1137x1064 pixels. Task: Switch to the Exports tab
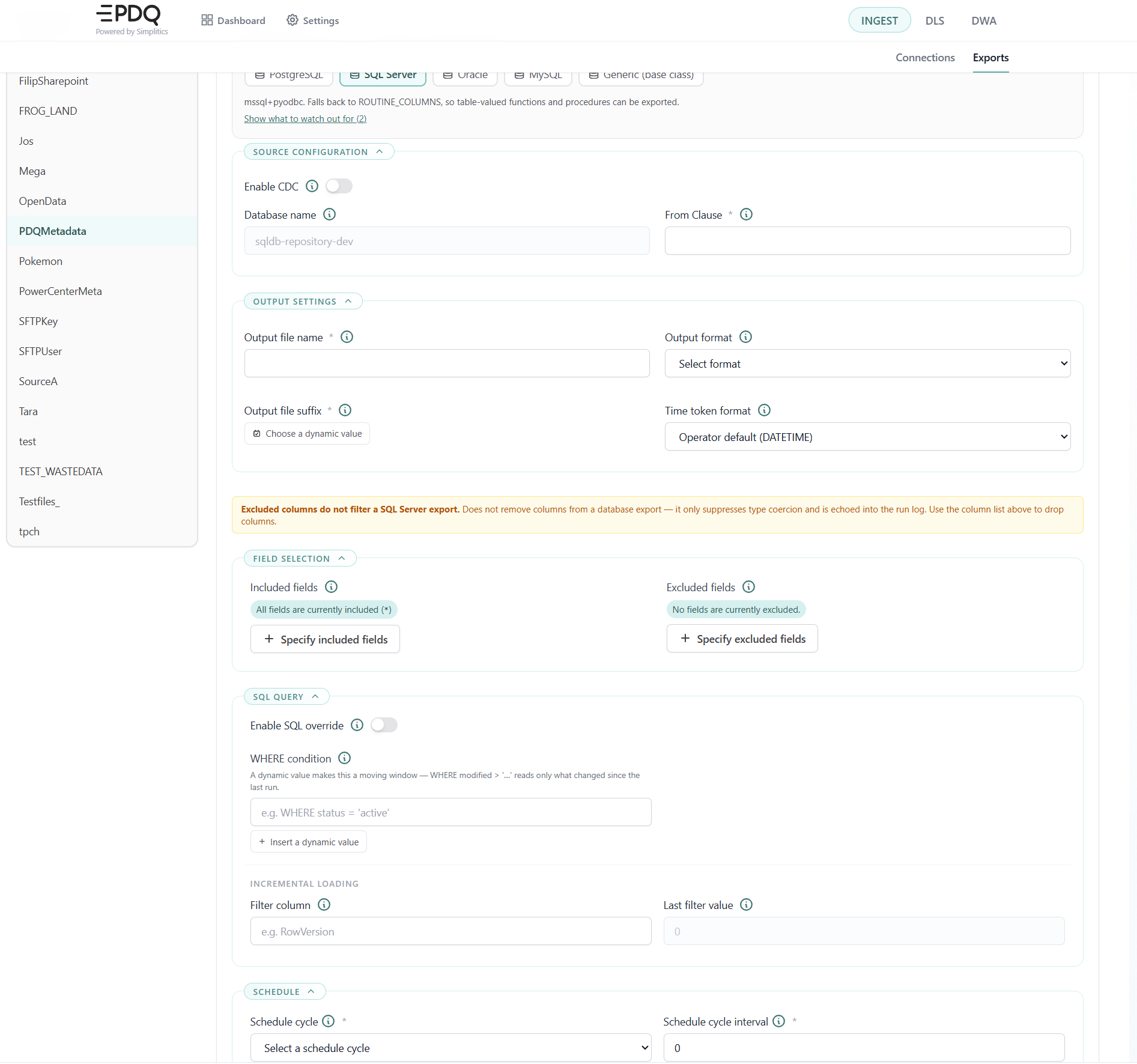click(x=990, y=58)
